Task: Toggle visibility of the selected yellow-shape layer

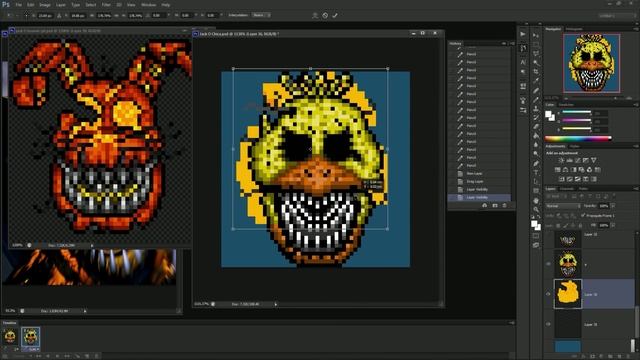Action: coord(548,294)
